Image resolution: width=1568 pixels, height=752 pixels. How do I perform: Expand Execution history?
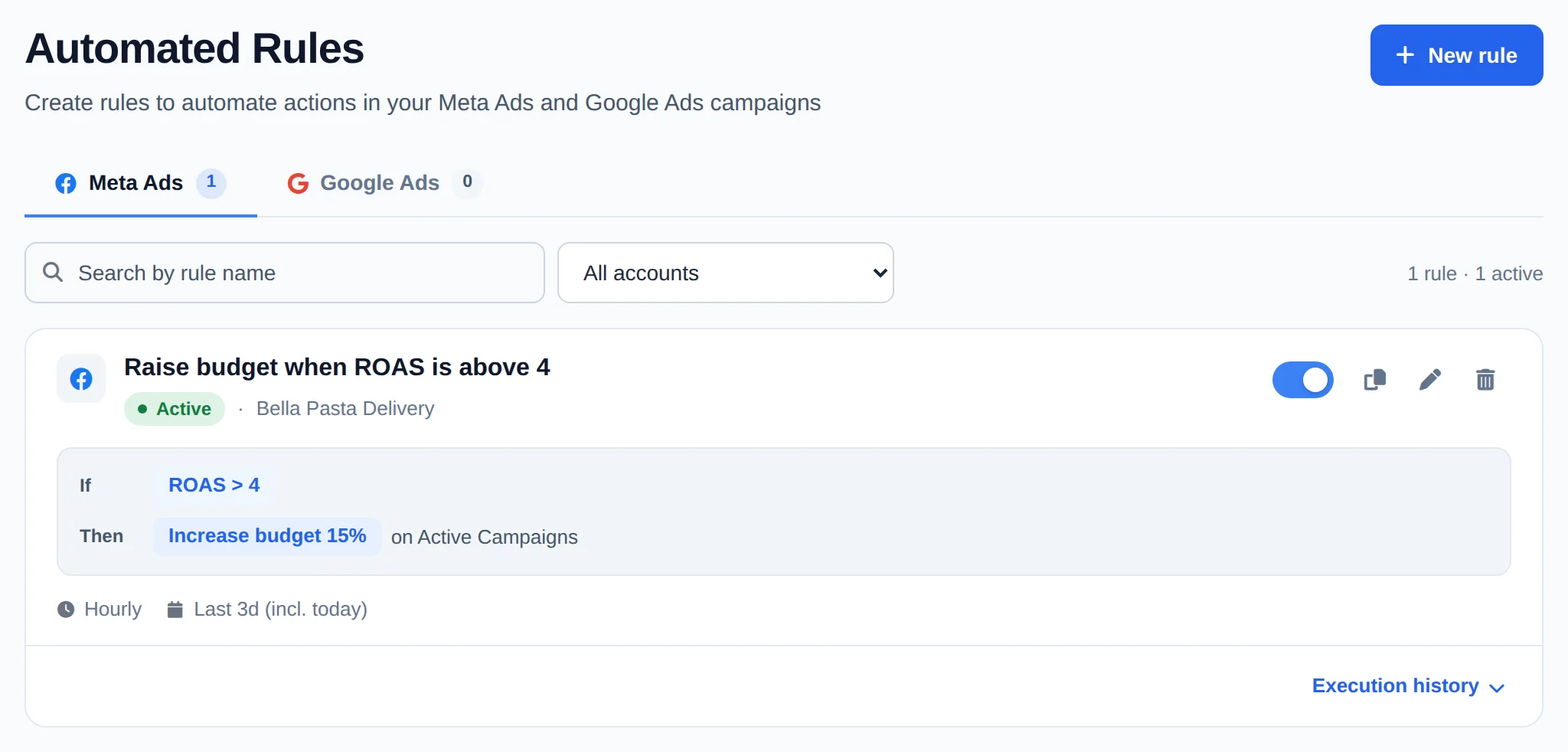coord(1409,686)
